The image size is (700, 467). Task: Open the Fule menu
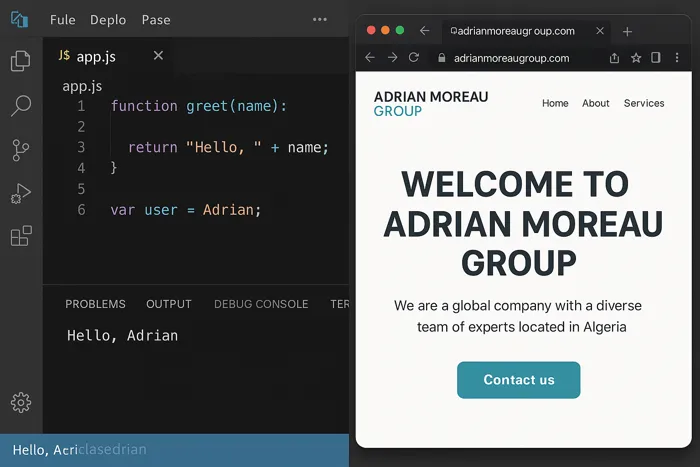click(62, 20)
